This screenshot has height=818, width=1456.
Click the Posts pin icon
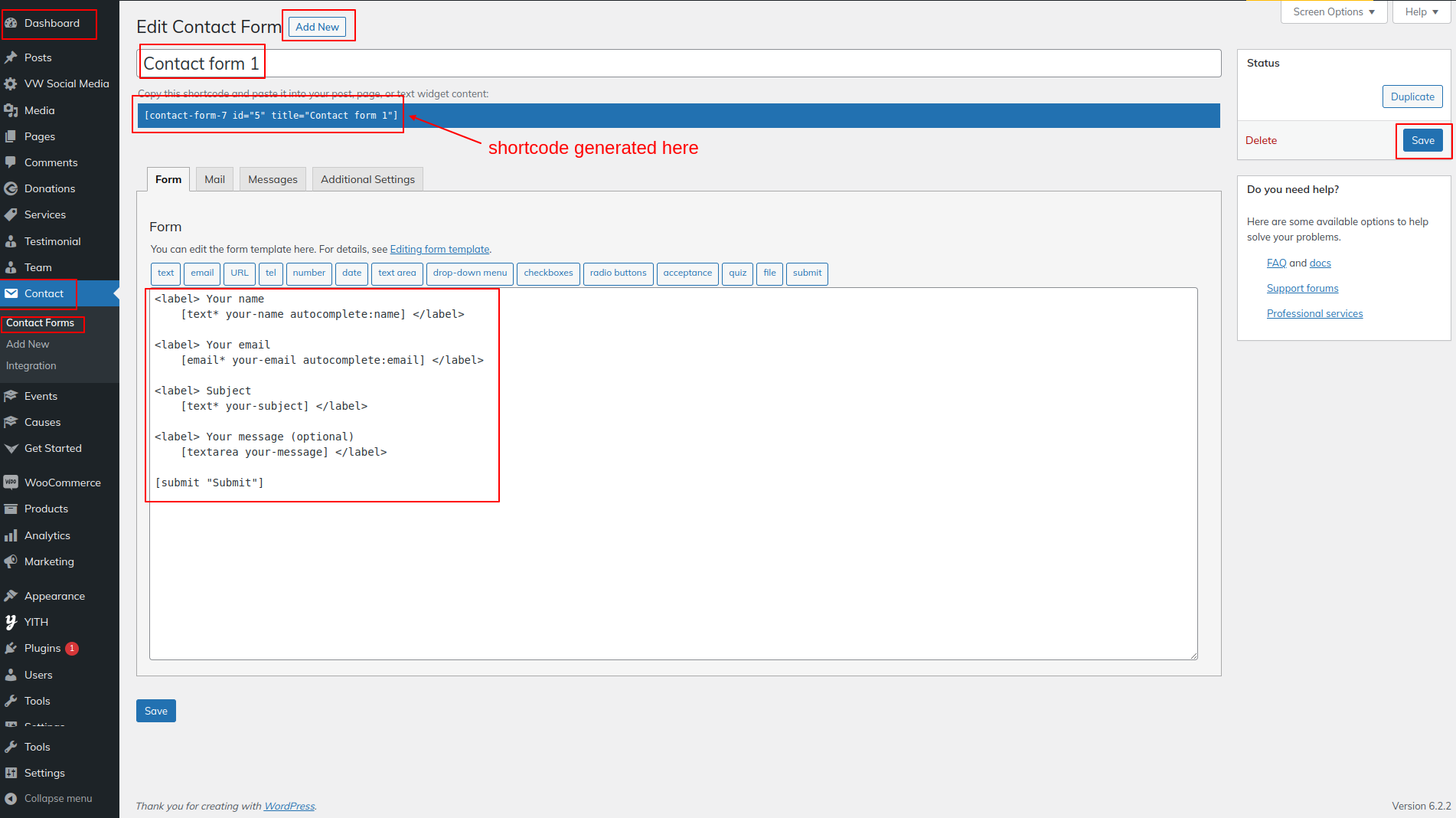click(x=11, y=57)
